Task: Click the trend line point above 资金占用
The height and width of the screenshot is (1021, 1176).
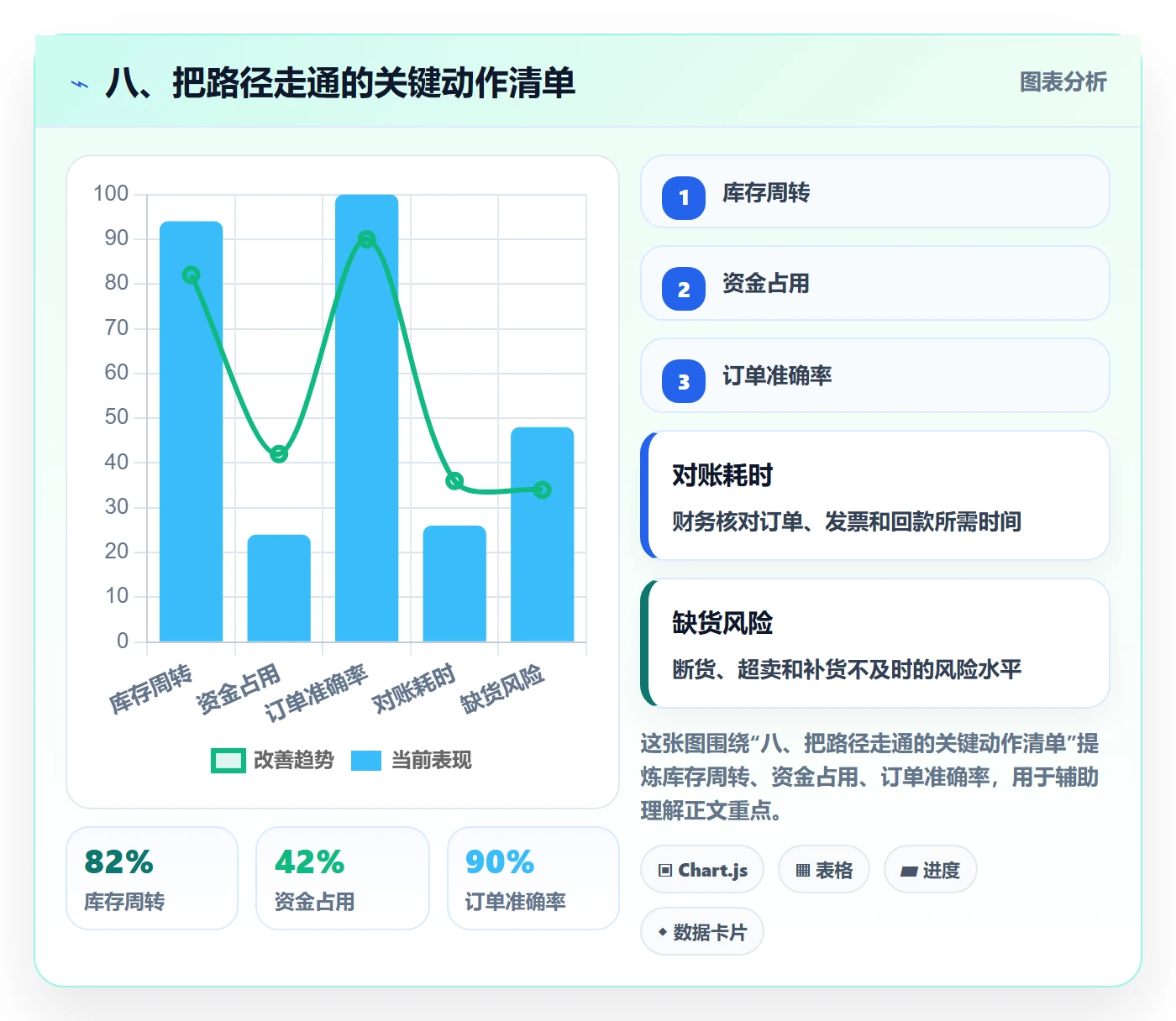Action: 279,454
